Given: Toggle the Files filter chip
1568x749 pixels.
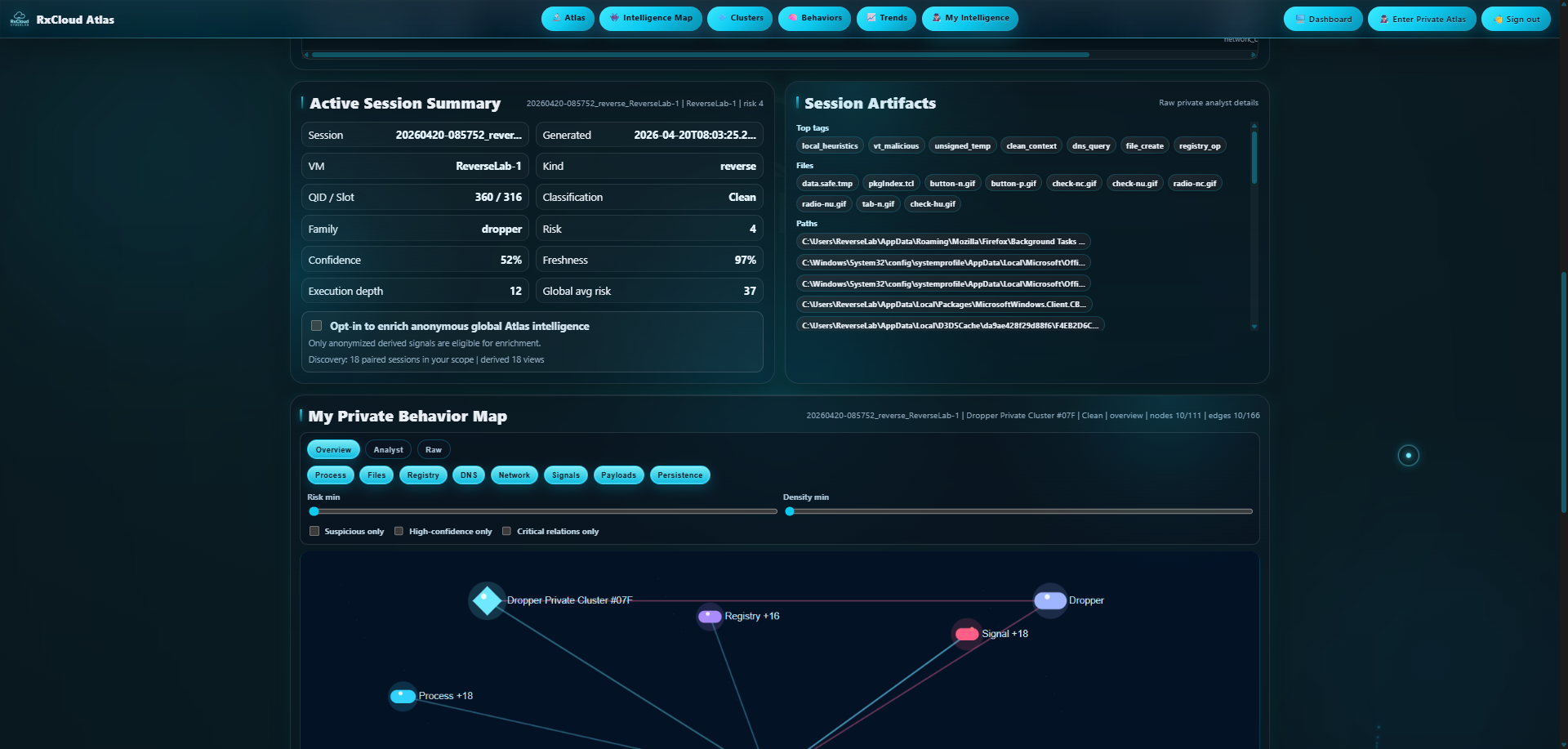Looking at the screenshot, I should (x=376, y=475).
